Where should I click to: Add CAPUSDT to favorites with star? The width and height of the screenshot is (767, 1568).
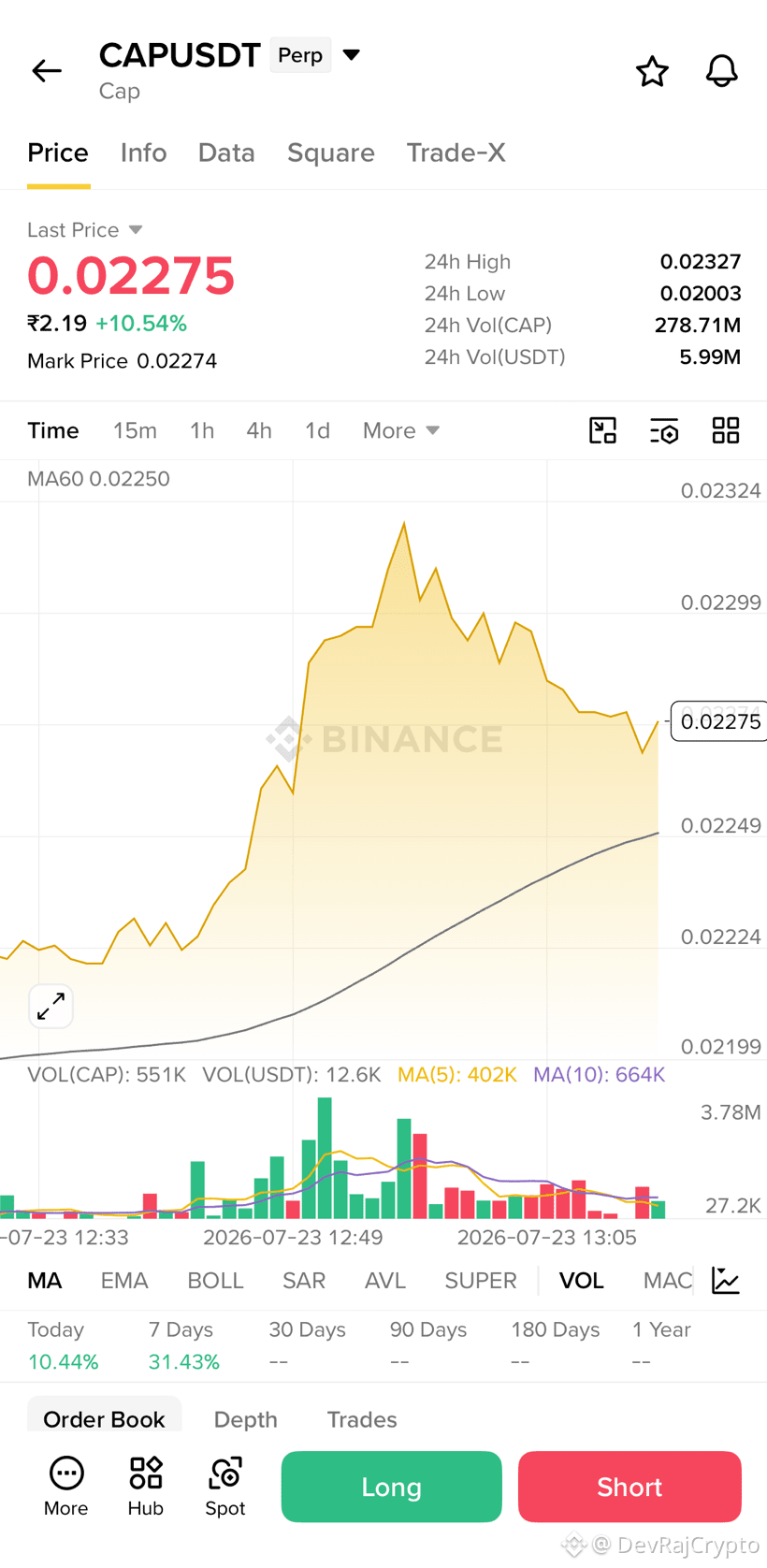pyautogui.click(x=652, y=71)
